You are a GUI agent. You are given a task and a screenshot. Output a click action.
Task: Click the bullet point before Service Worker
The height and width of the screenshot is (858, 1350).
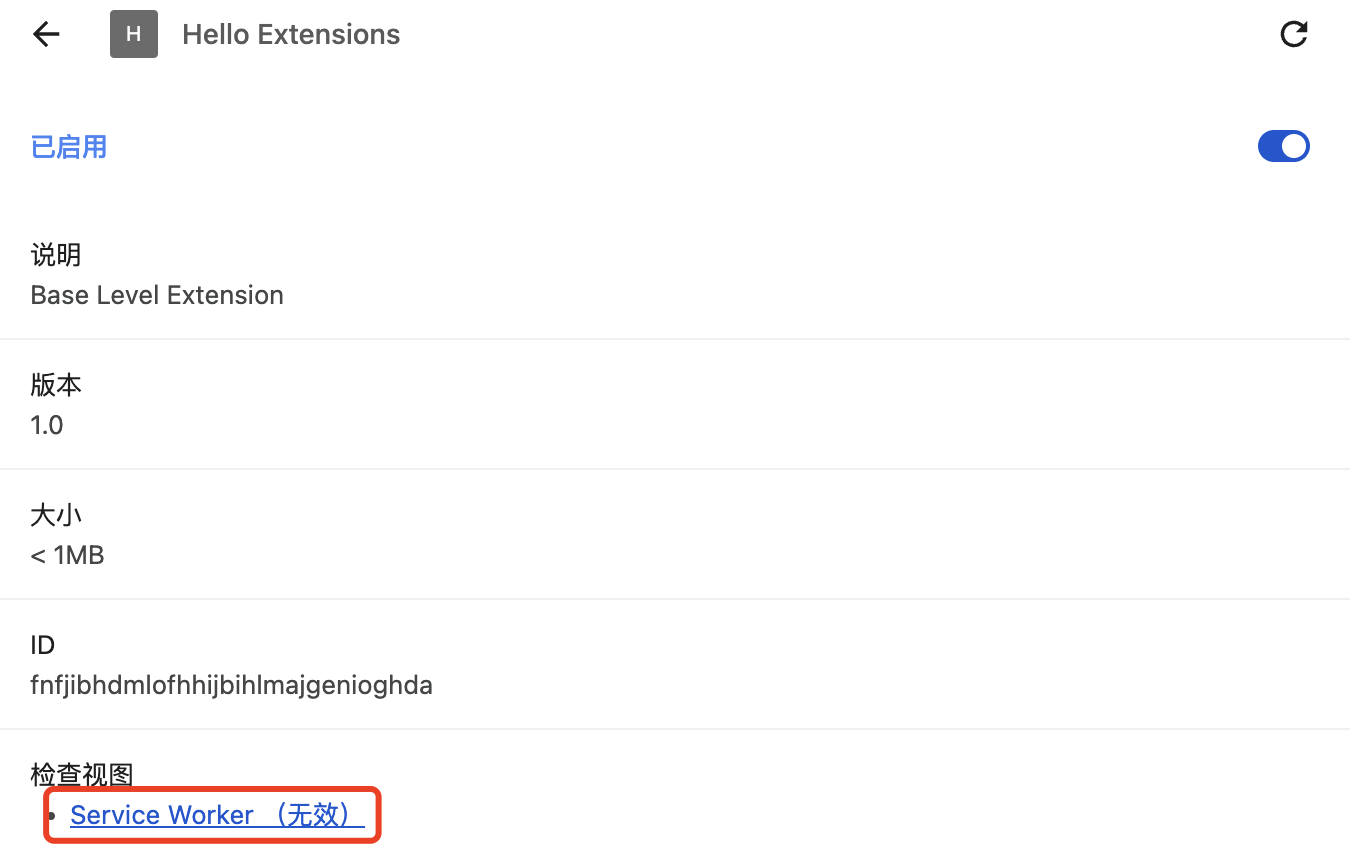52,816
